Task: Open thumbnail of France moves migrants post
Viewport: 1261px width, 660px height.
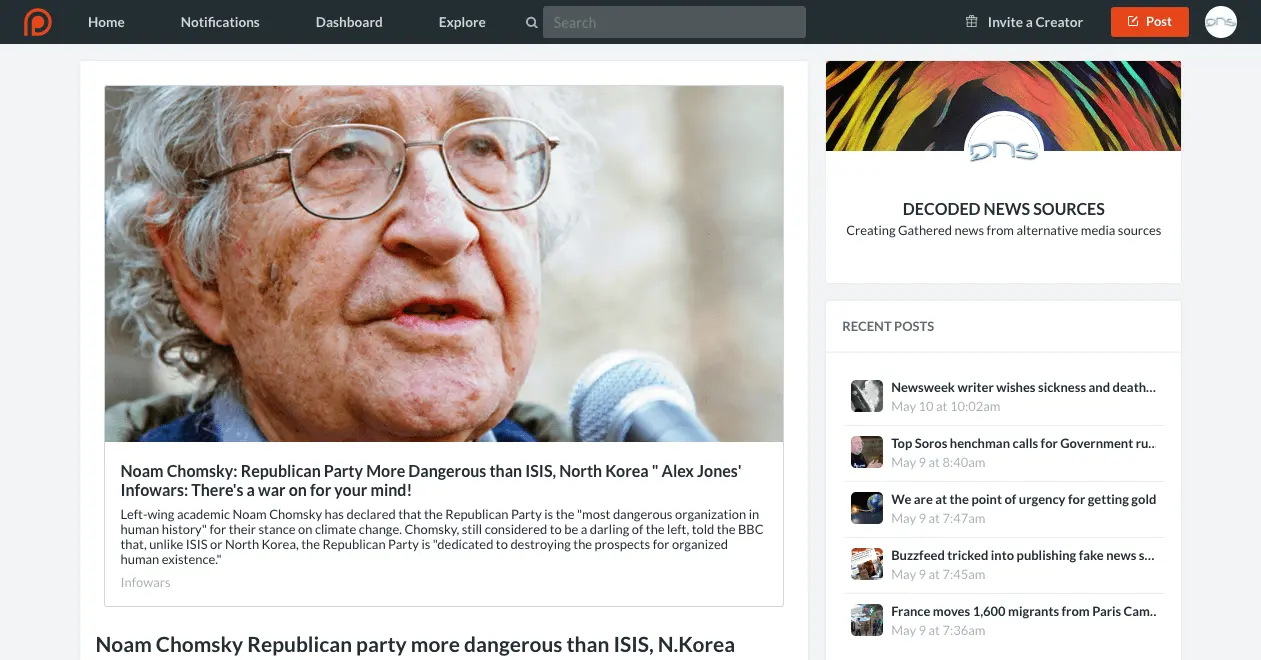Action: [x=867, y=620]
